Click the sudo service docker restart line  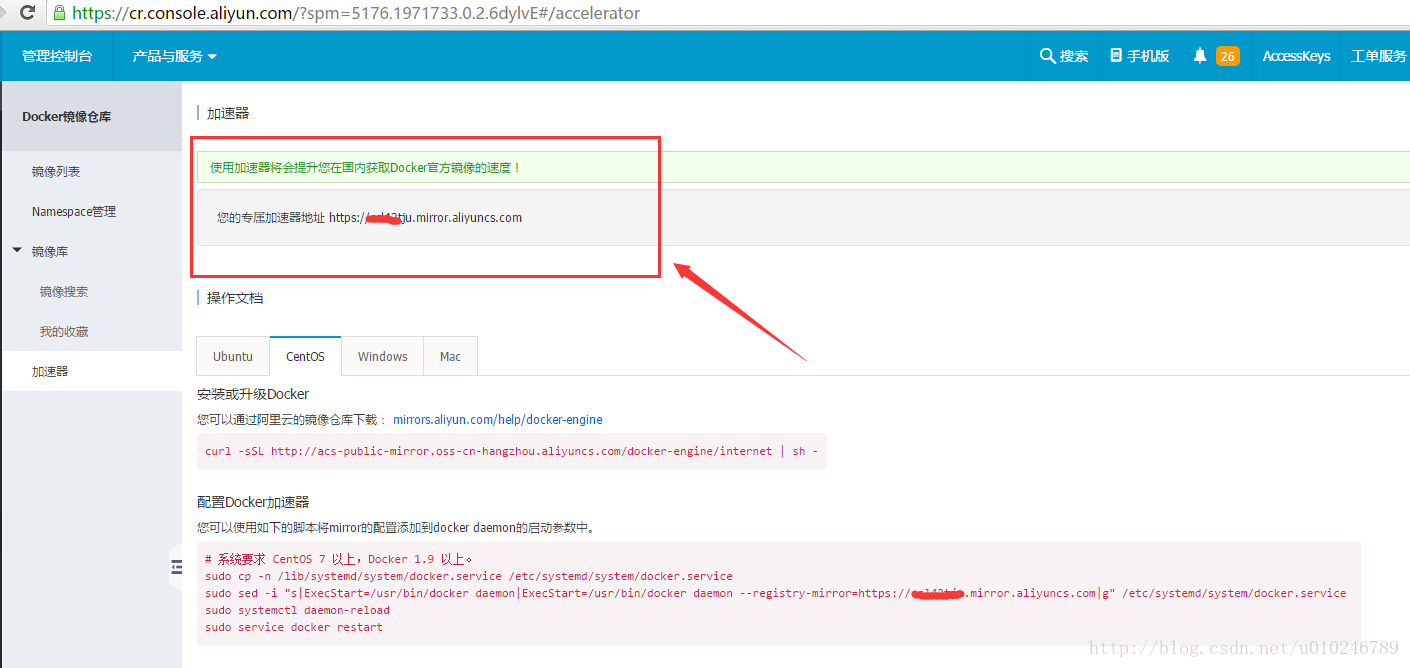(x=294, y=627)
